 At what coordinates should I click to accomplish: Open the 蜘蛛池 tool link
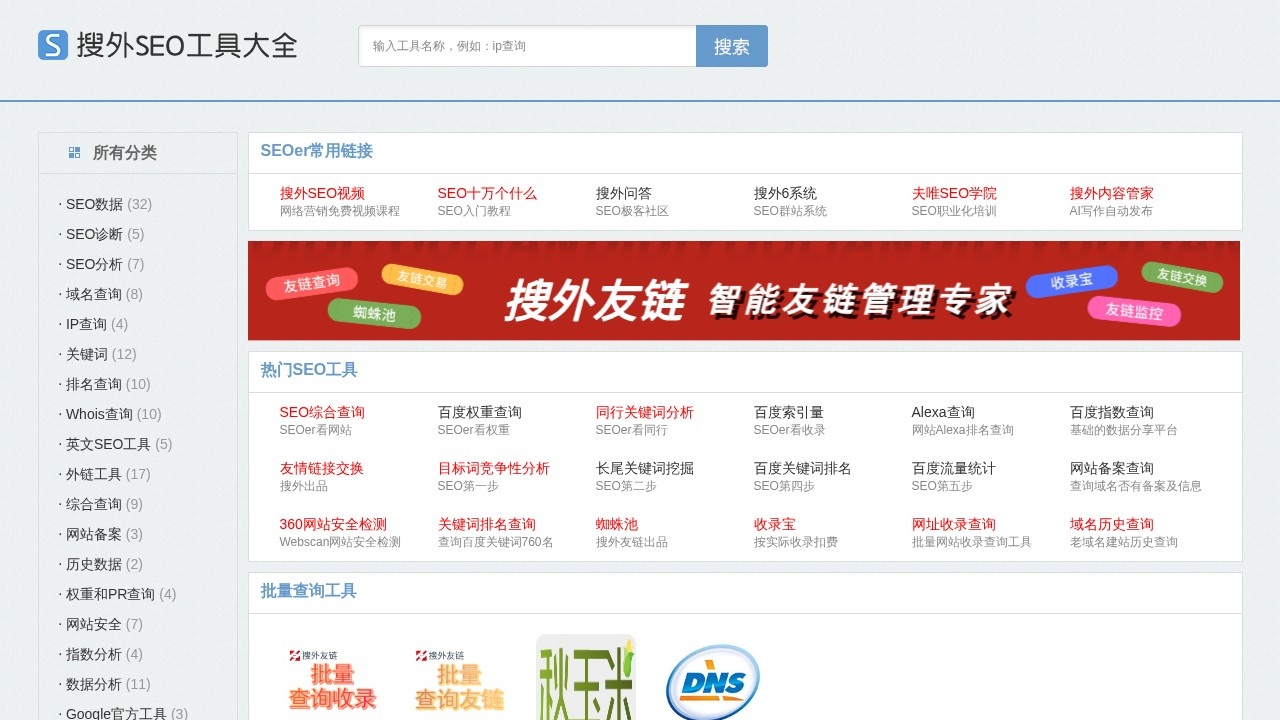click(617, 524)
